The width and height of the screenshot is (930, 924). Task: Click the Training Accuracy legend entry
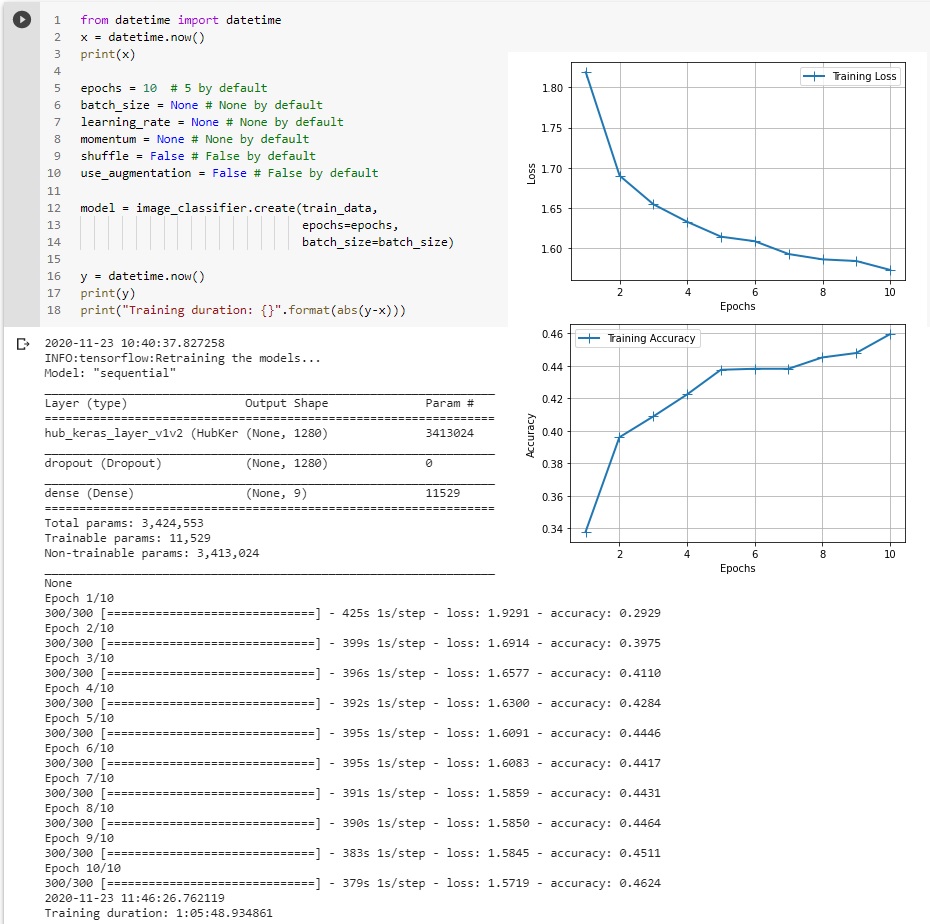[x=638, y=339]
